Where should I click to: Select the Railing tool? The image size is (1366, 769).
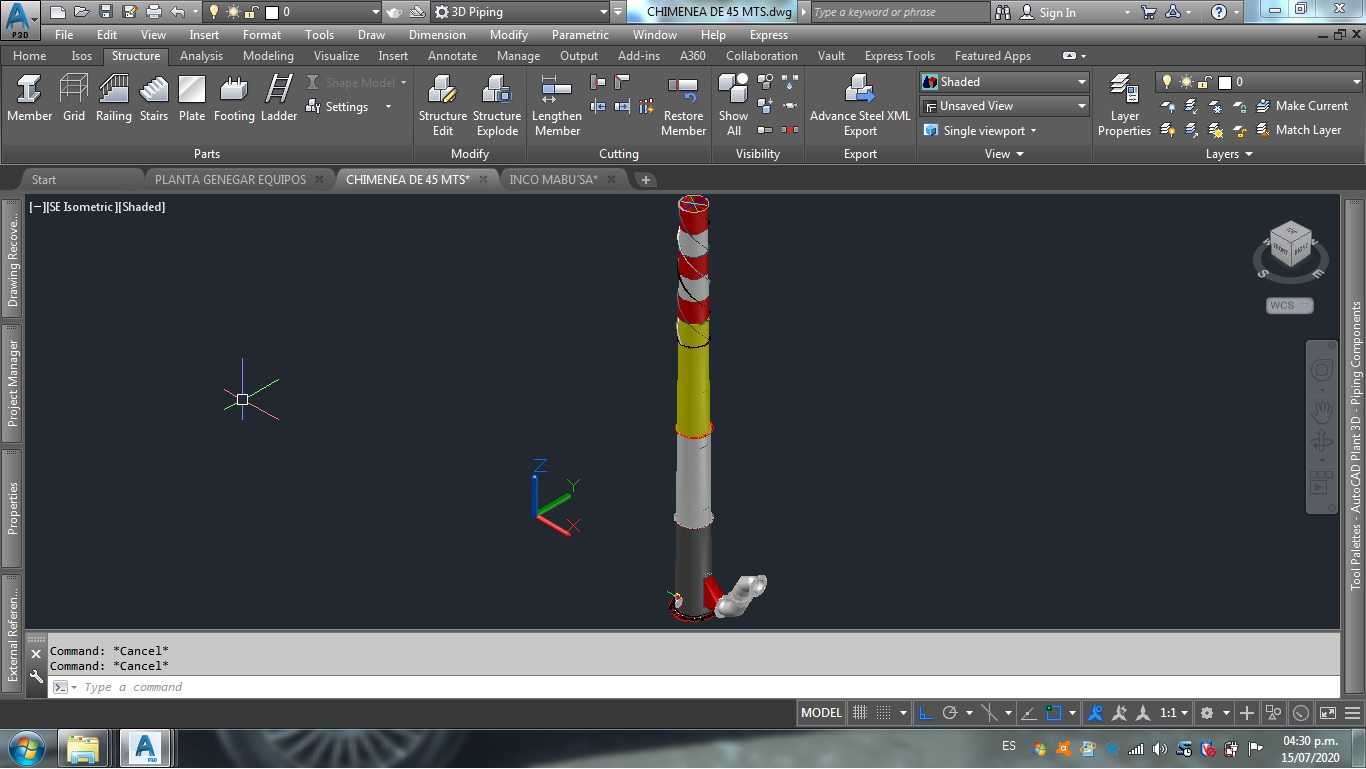point(113,98)
